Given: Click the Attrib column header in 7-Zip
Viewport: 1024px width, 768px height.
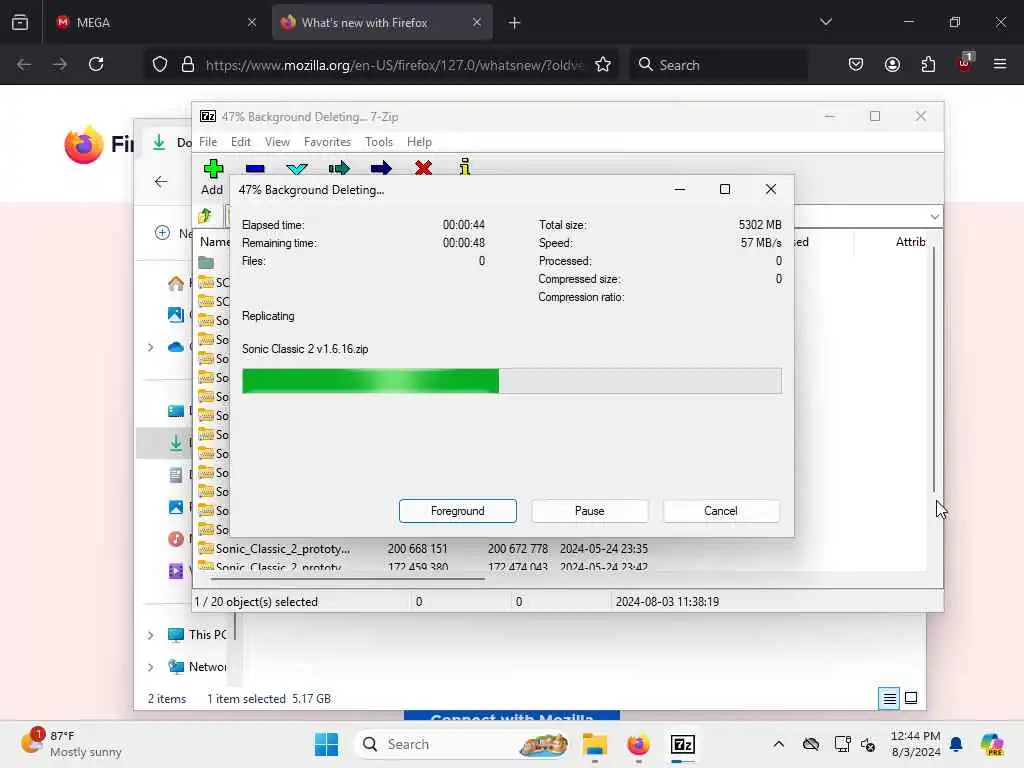Looking at the screenshot, I should pyautogui.click(x=910, y=242).
